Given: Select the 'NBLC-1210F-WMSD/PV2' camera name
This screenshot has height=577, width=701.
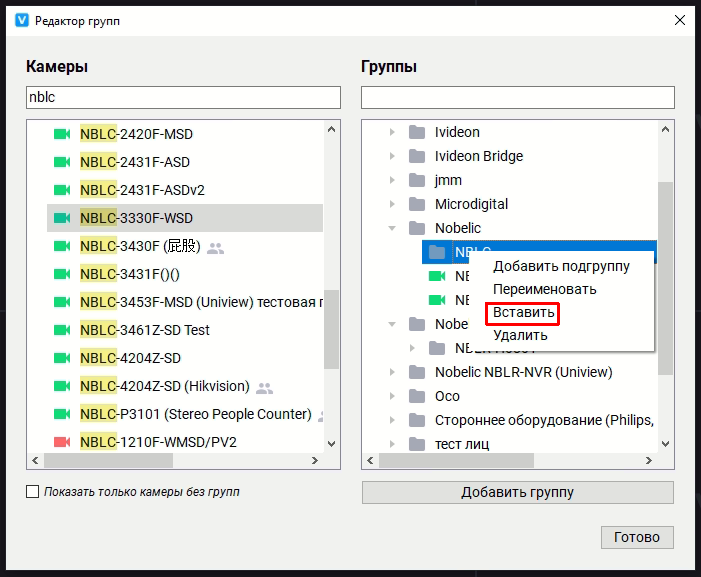Looking at the screenshot, I should click(x=158, y=442).
